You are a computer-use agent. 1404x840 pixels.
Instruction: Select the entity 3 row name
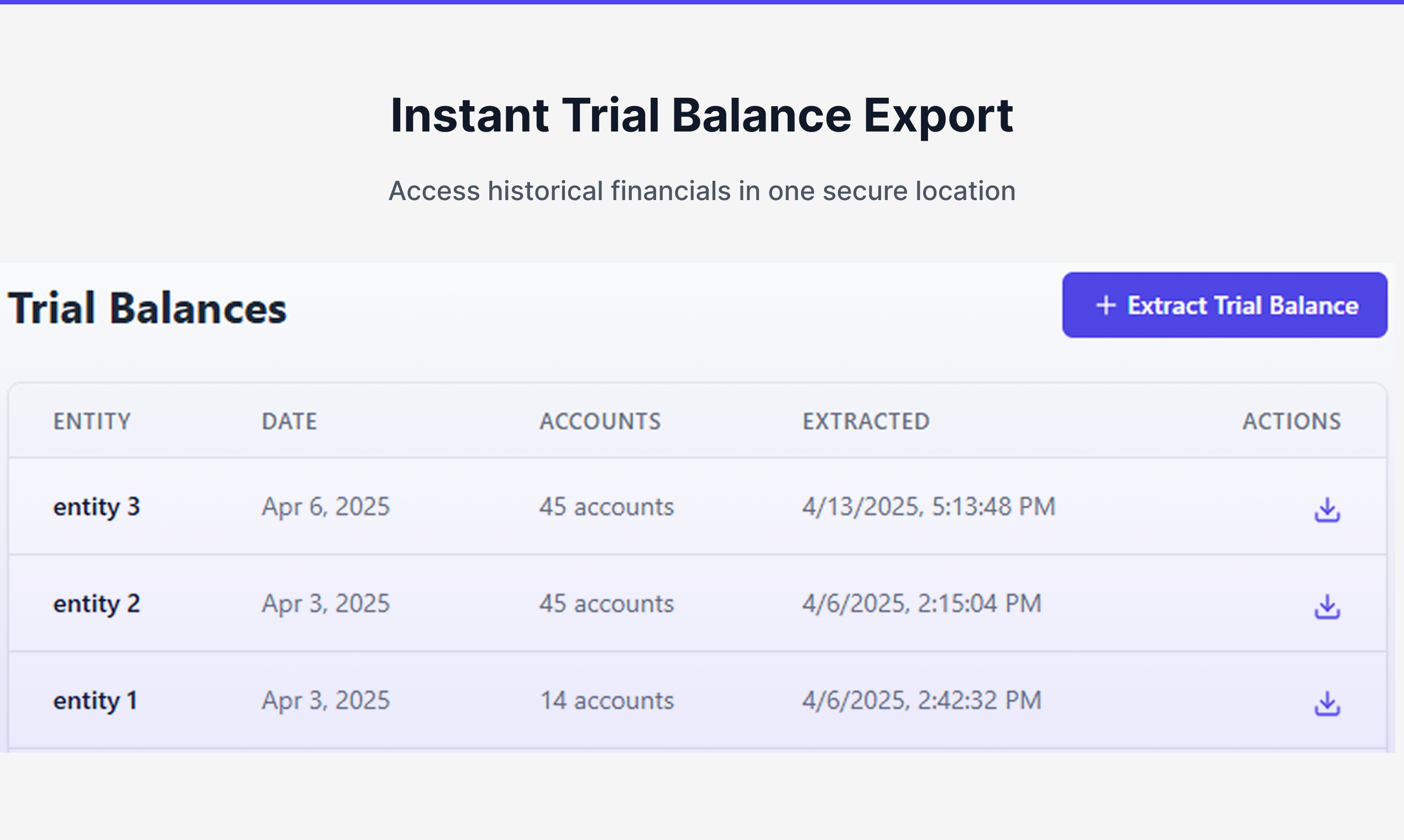tap(96, 507)
